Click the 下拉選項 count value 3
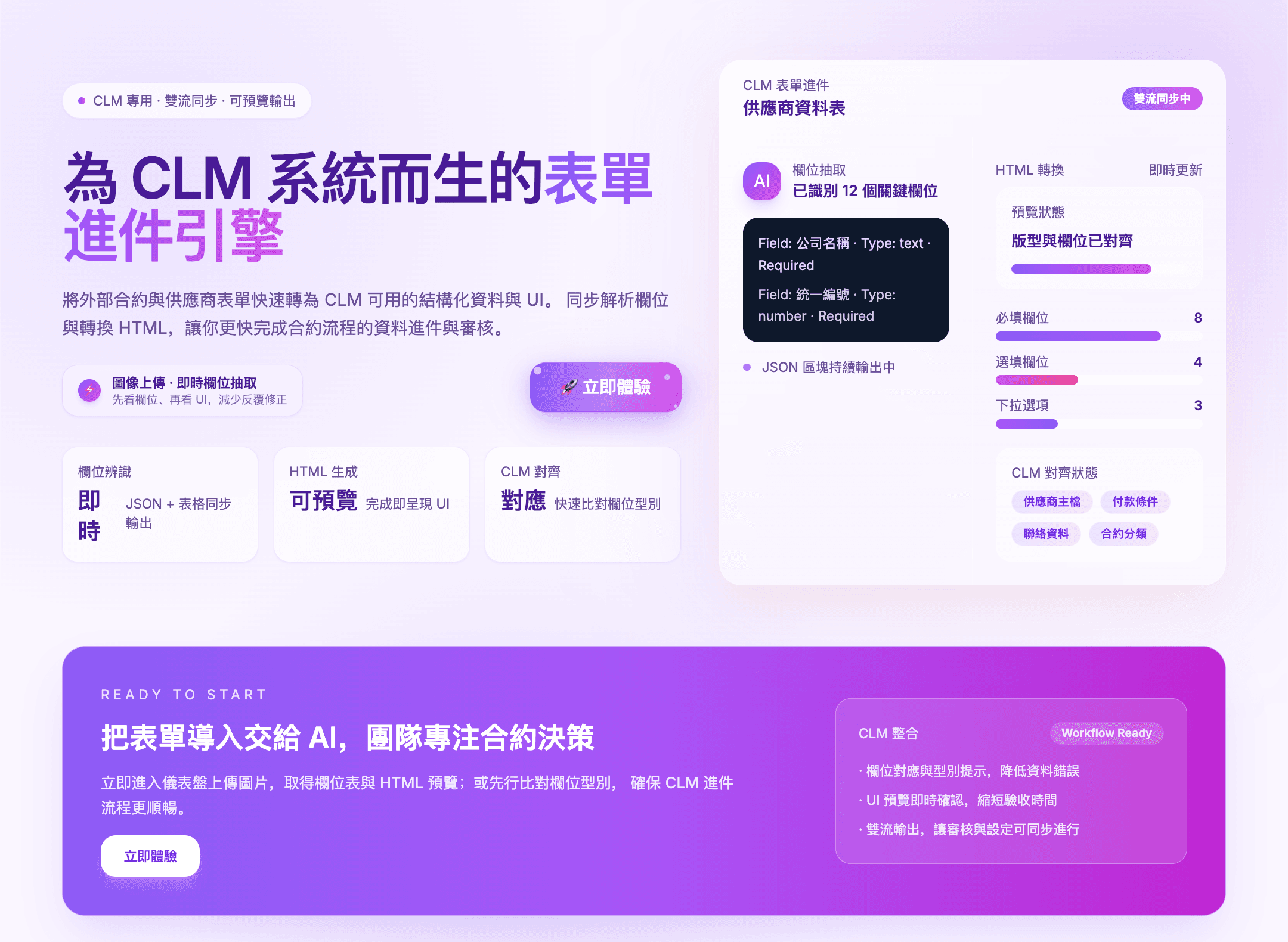 pyautogui.click(x=1198, y=405)
